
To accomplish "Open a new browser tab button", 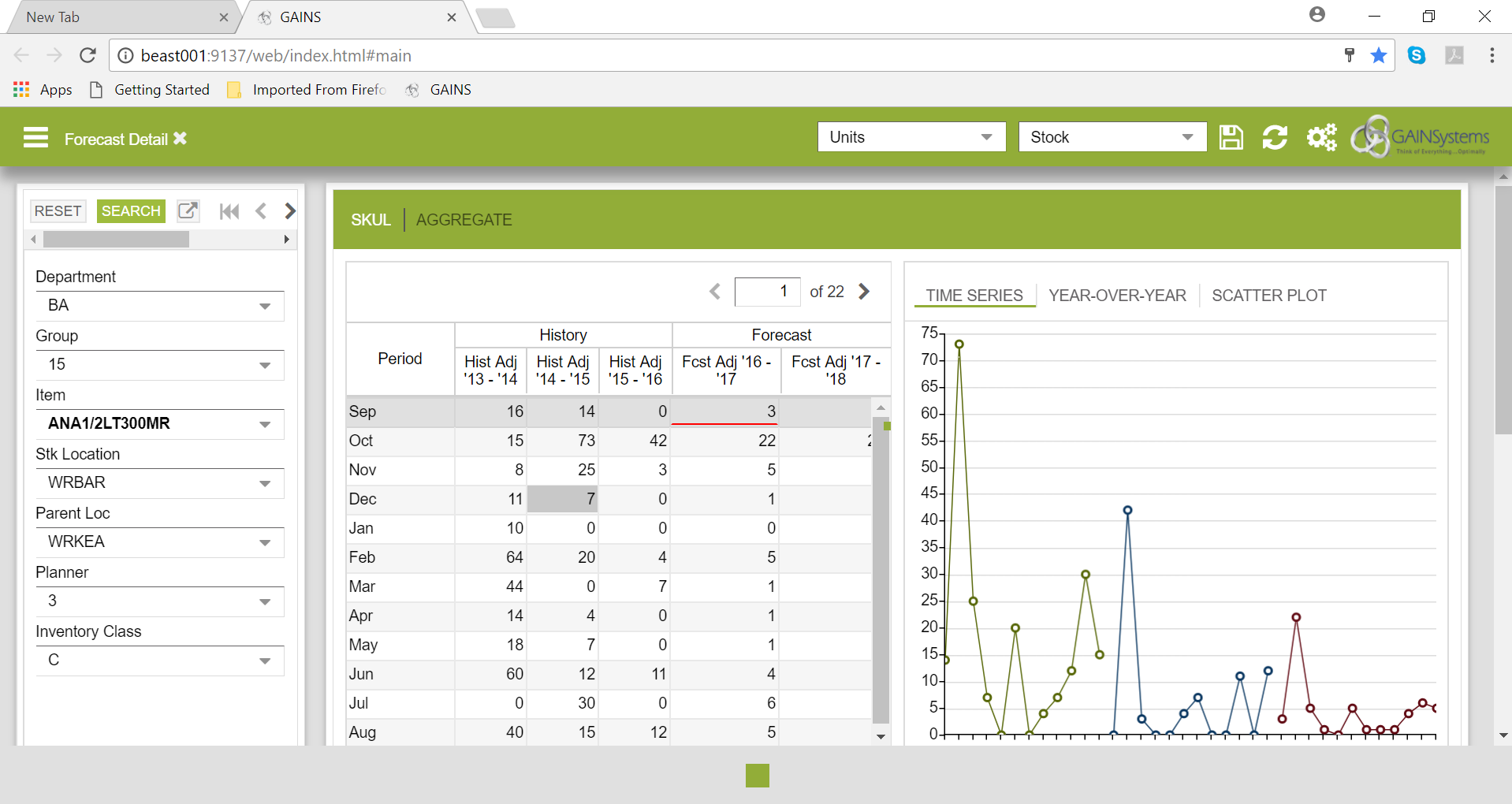I will click(x=496, y=17).
